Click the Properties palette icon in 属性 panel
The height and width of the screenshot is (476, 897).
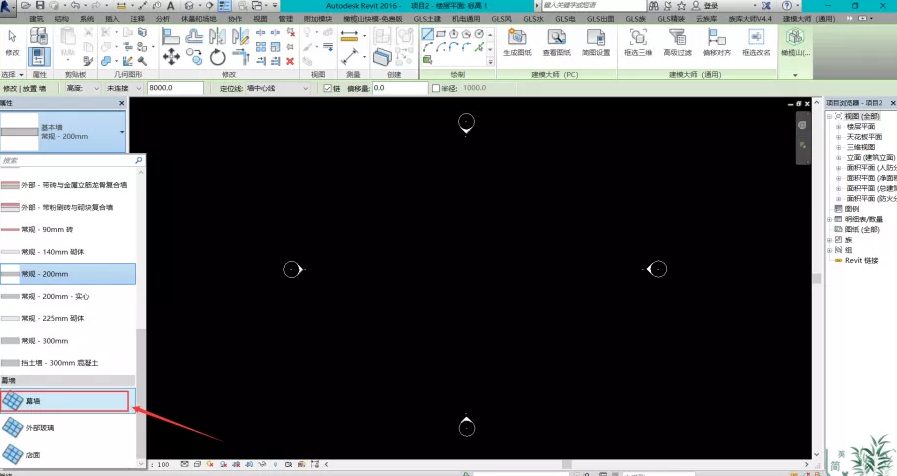[x=39, y=58]
